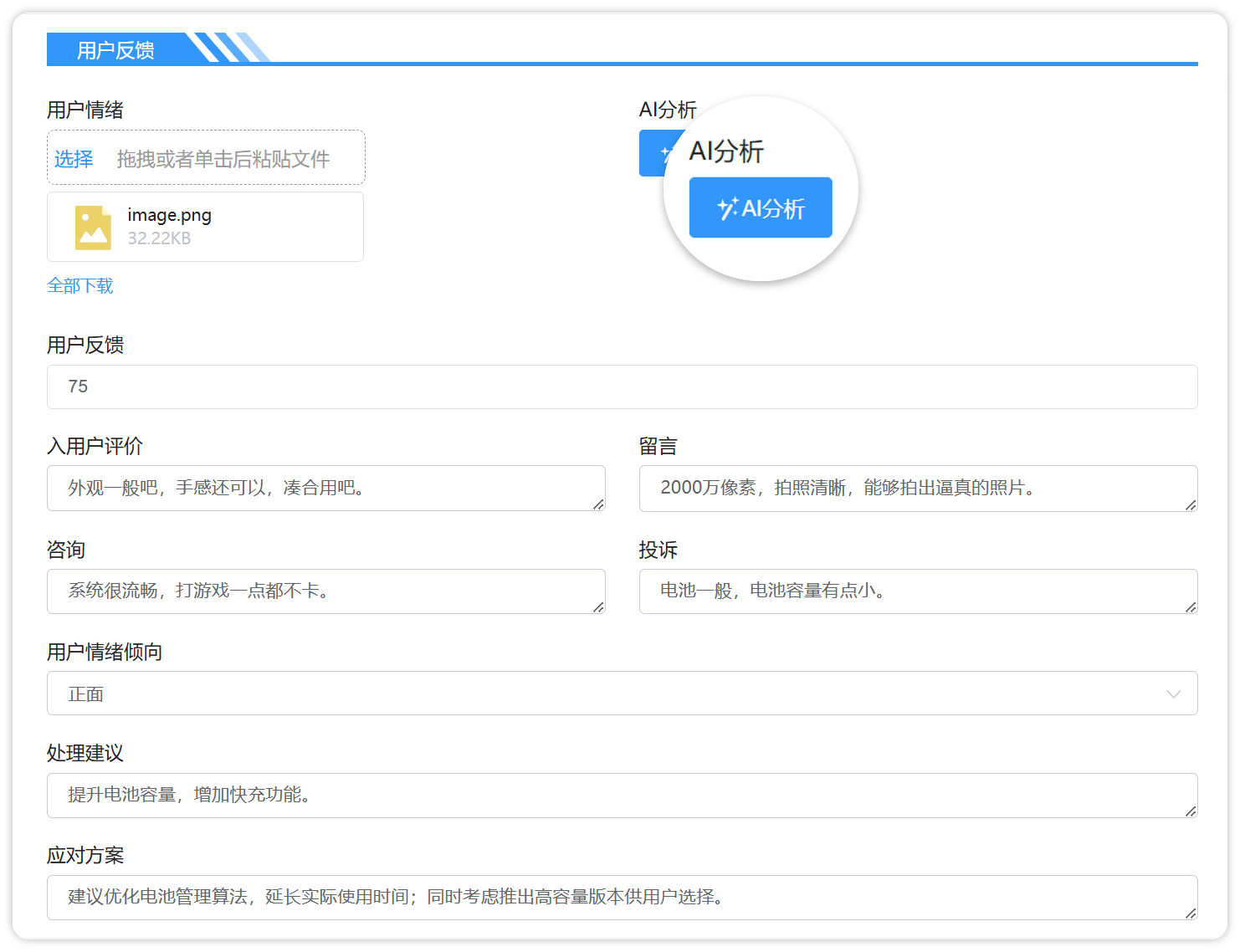Click the 处理建议 text area
This screenshot has width=1240, height=952.
(622, 796)
